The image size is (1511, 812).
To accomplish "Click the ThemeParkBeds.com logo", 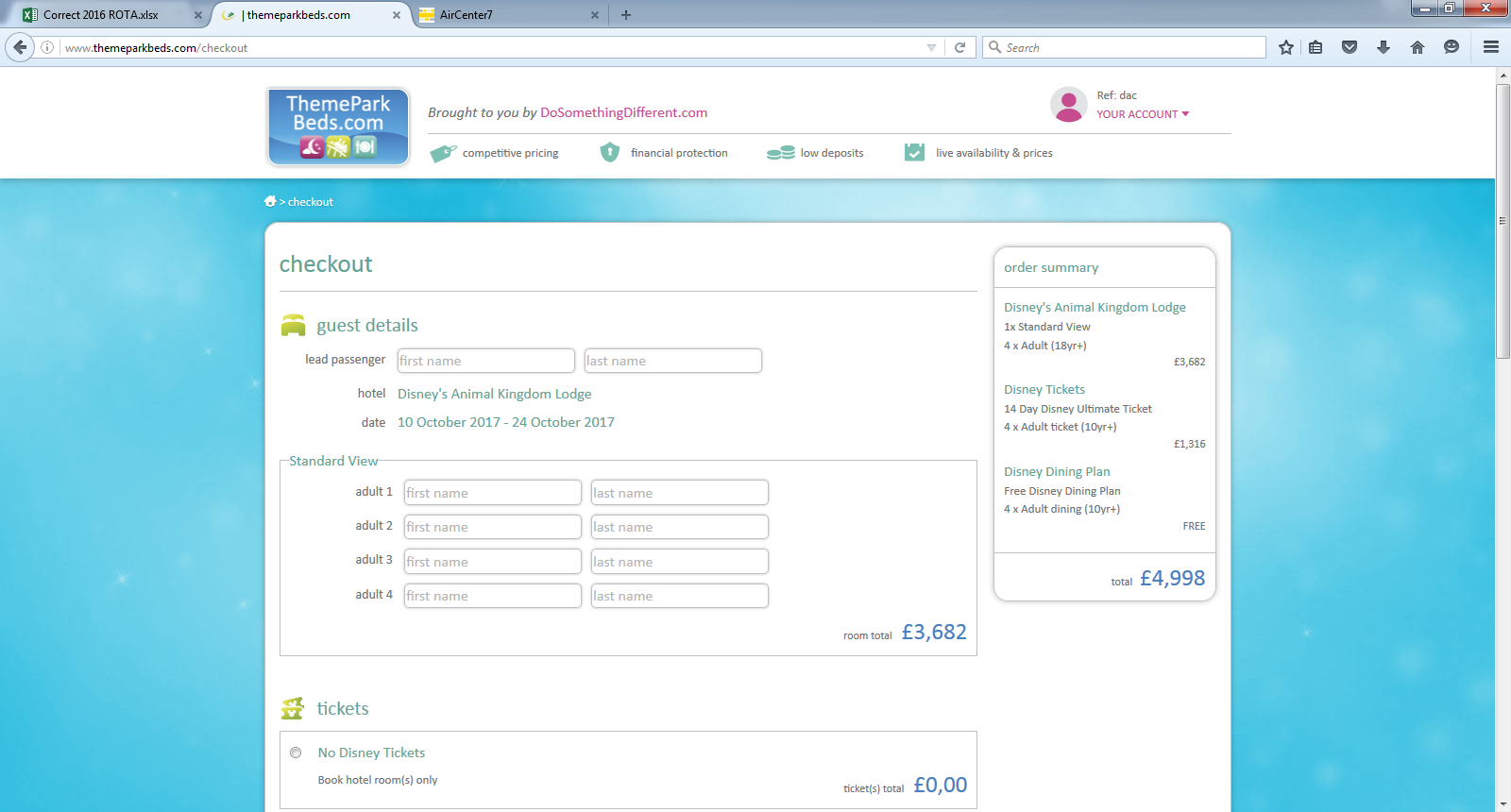I will coord(338,127).
